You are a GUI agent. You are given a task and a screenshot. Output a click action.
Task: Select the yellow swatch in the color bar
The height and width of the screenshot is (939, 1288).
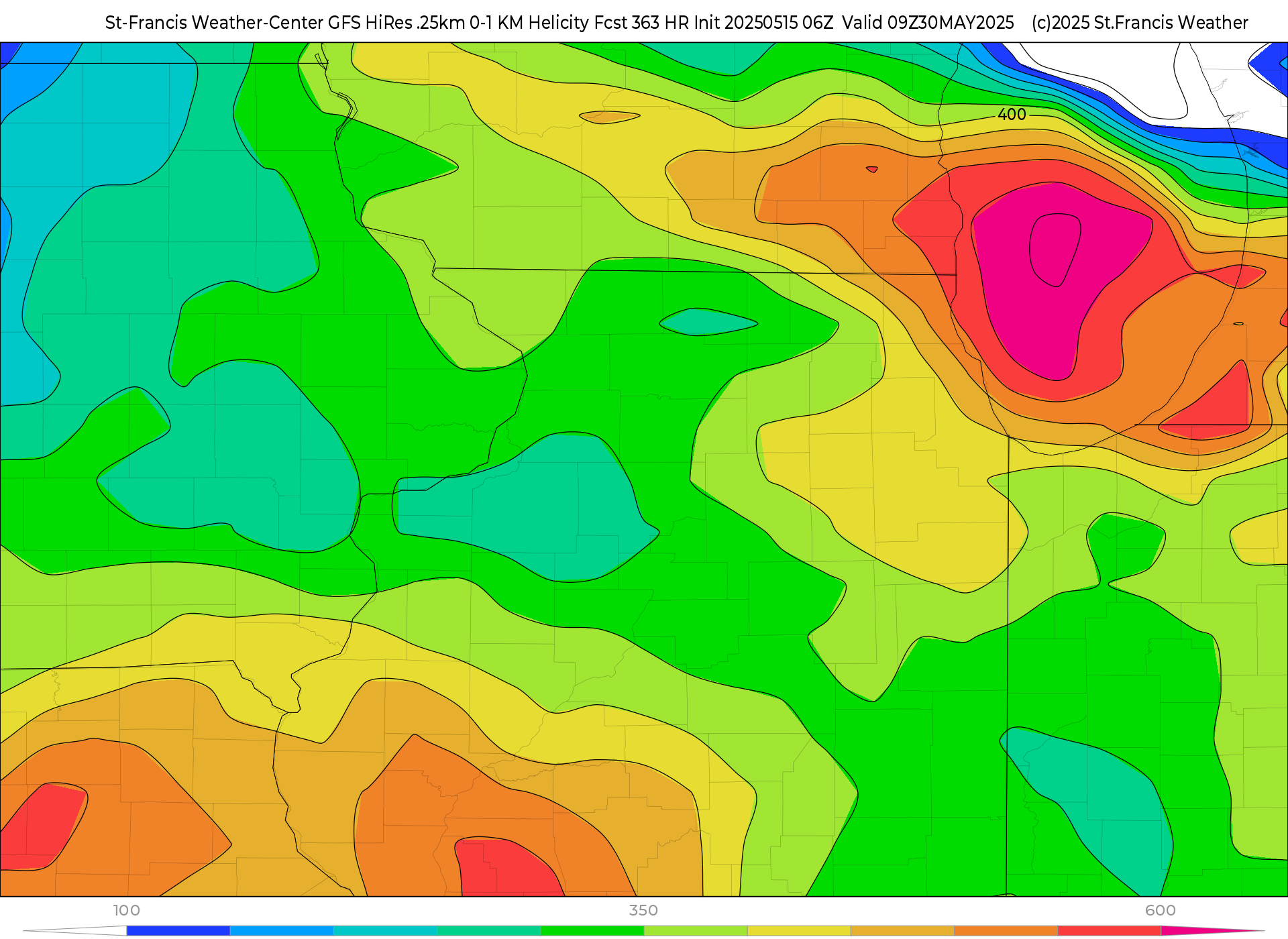coord(799,931)
